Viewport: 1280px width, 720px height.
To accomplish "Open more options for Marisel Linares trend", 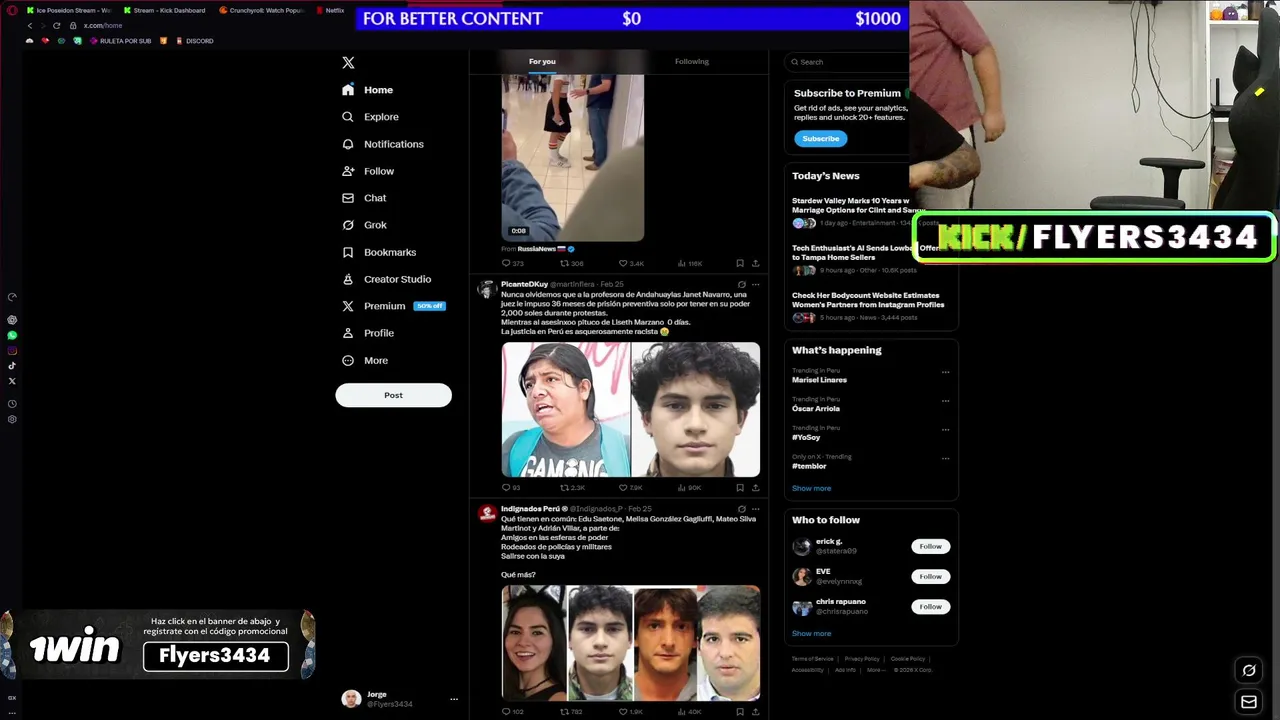I will pos(945,373).
